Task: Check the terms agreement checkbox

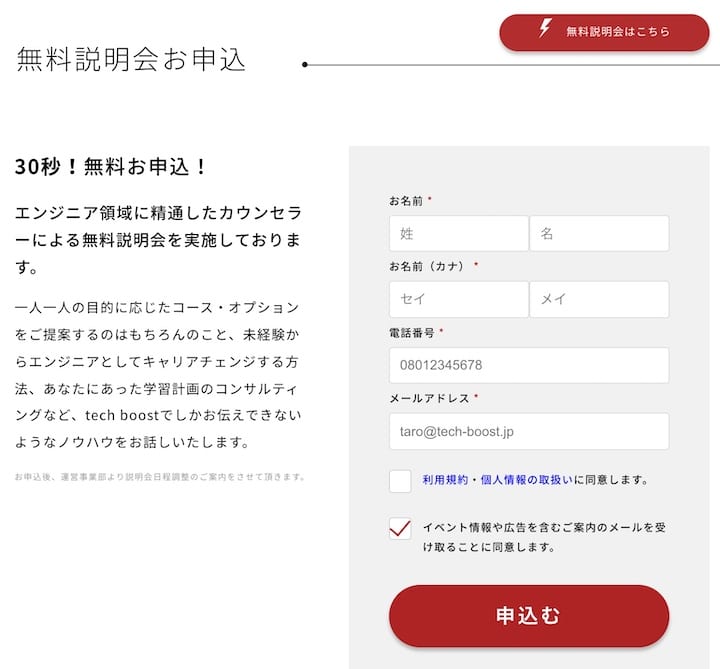Action: pos(400,481)
